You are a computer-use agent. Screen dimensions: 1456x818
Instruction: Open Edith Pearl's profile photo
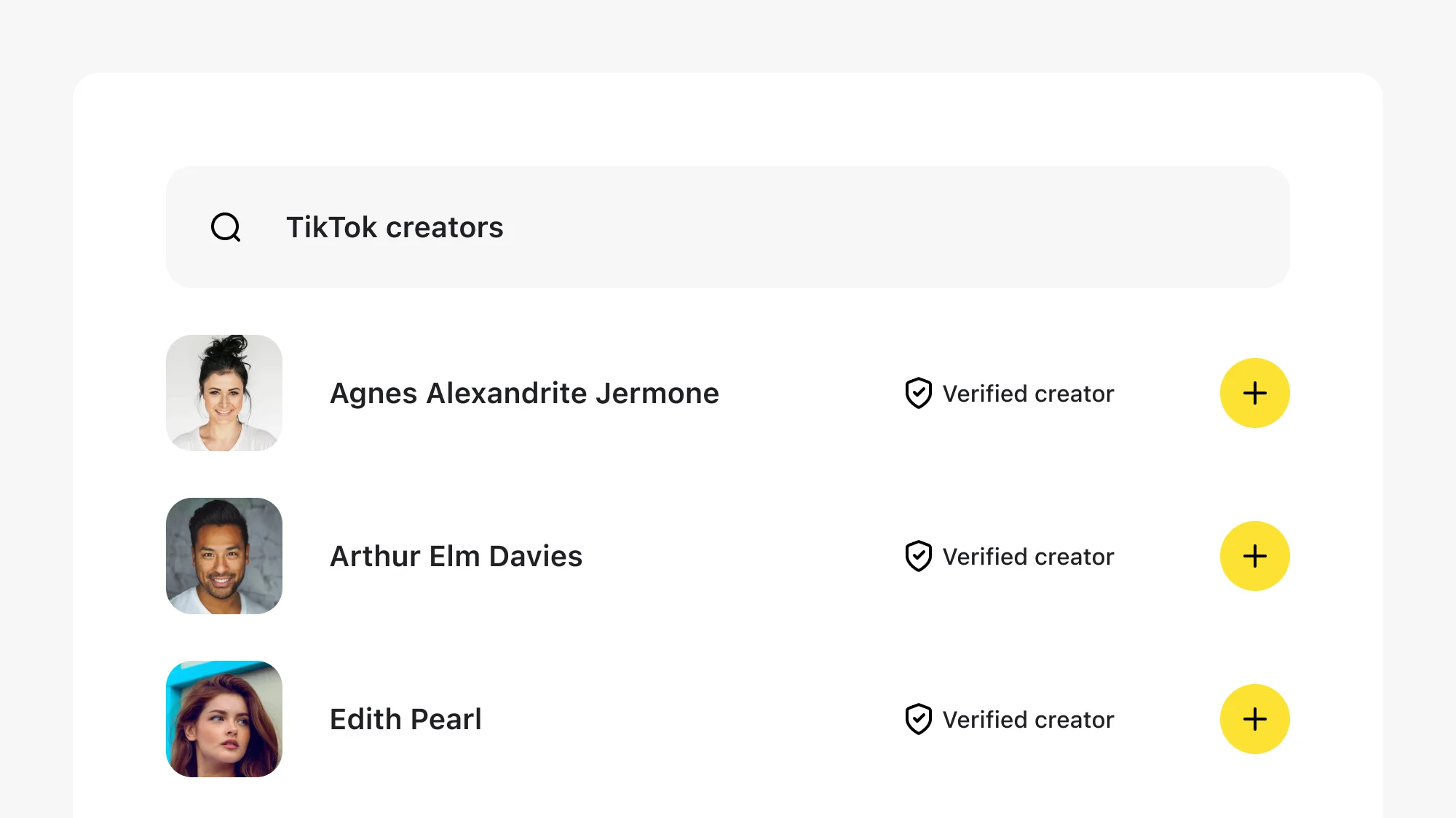[x=224, y=719]
